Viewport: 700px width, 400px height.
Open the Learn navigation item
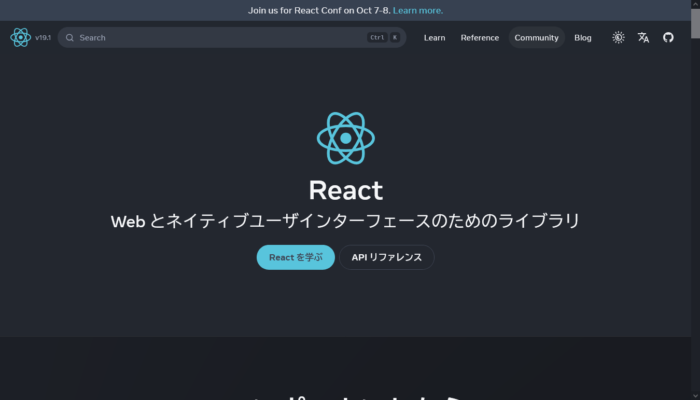(434, 38)
